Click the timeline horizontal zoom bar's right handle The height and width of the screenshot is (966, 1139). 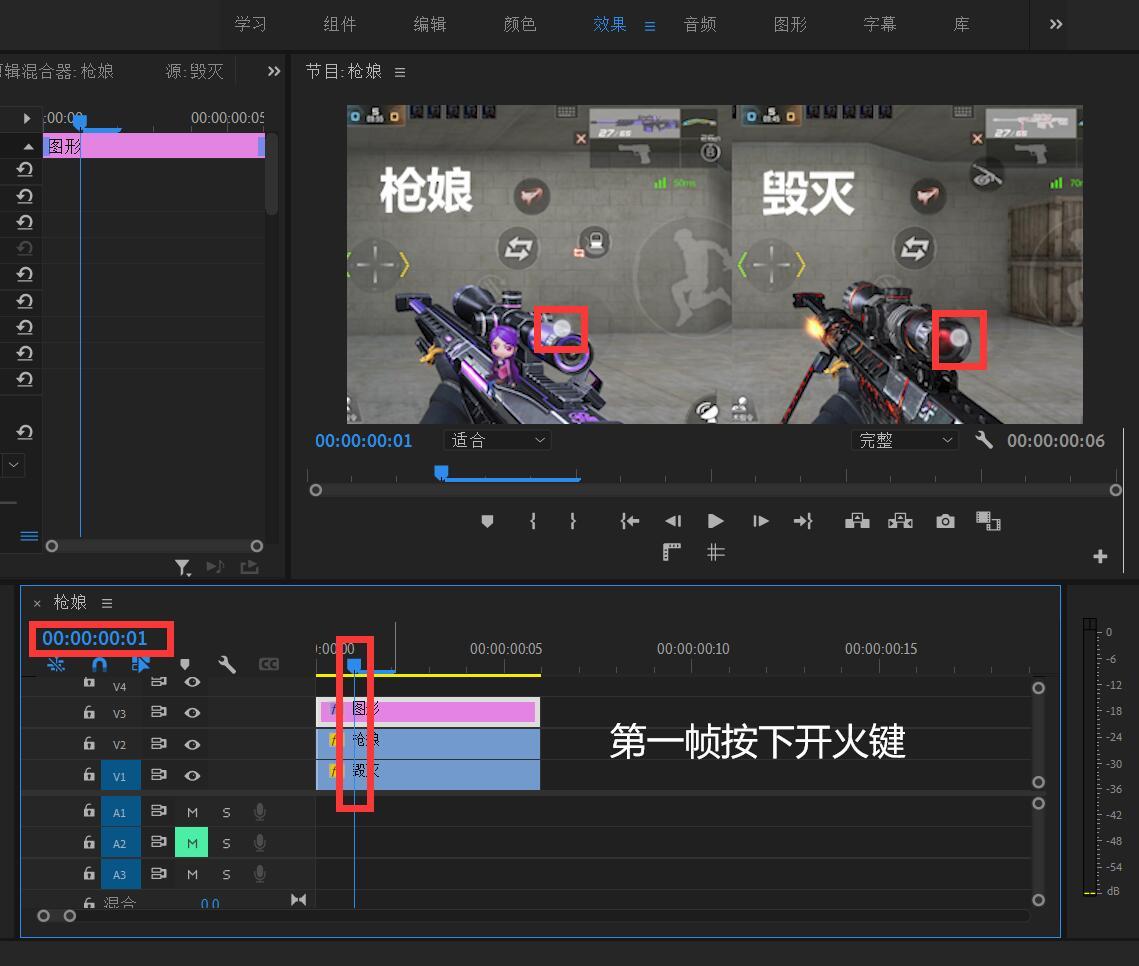(70, 916)
